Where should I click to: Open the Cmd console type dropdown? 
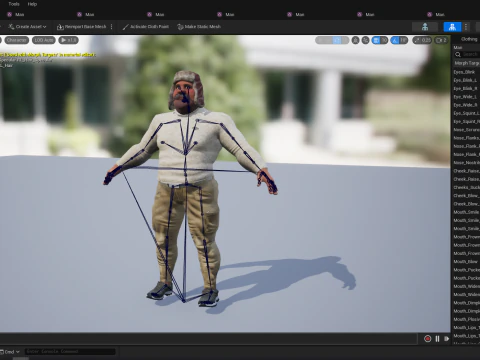[x=11, y=352]
